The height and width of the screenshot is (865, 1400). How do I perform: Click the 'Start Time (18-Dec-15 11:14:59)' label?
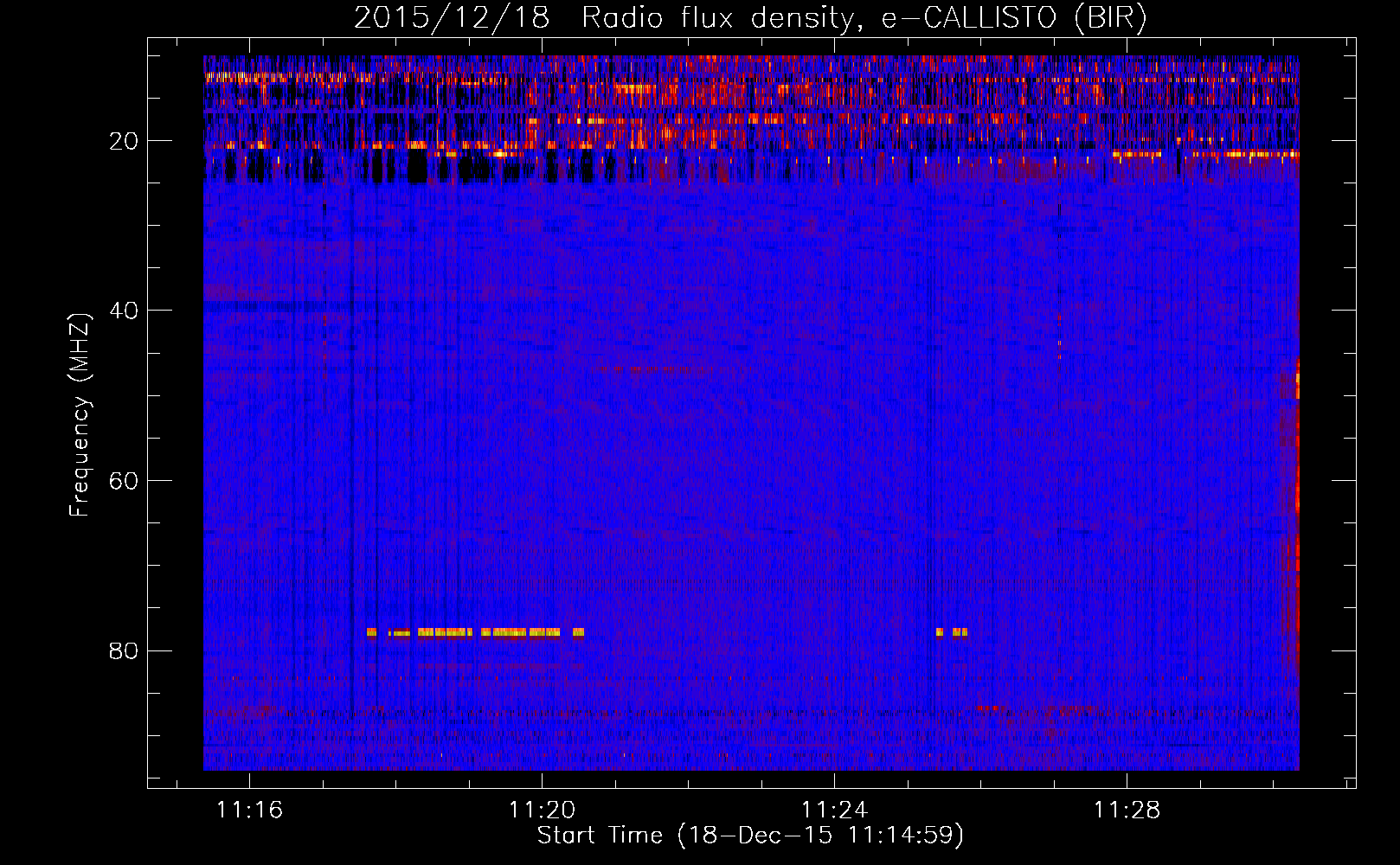(x=750, y=836)
